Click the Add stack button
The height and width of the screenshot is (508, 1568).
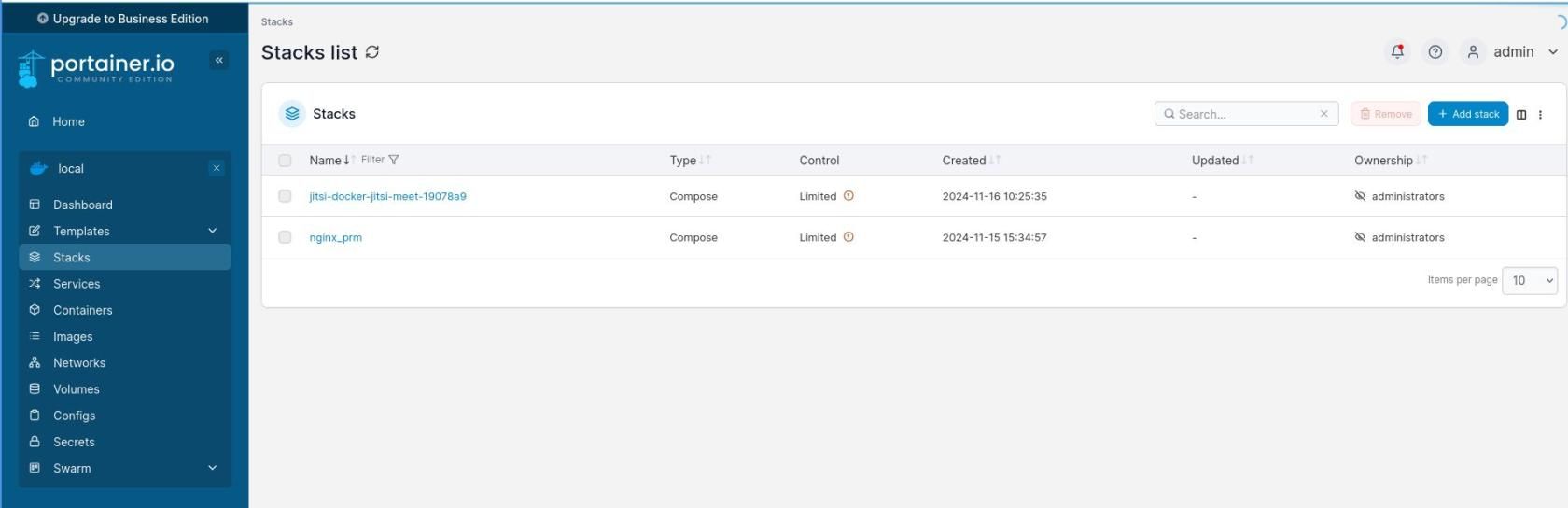tap(1467, 114)
